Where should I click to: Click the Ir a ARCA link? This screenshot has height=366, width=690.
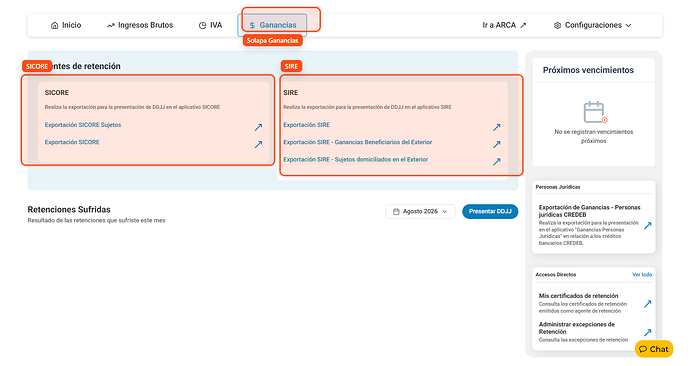click(504, 25)
